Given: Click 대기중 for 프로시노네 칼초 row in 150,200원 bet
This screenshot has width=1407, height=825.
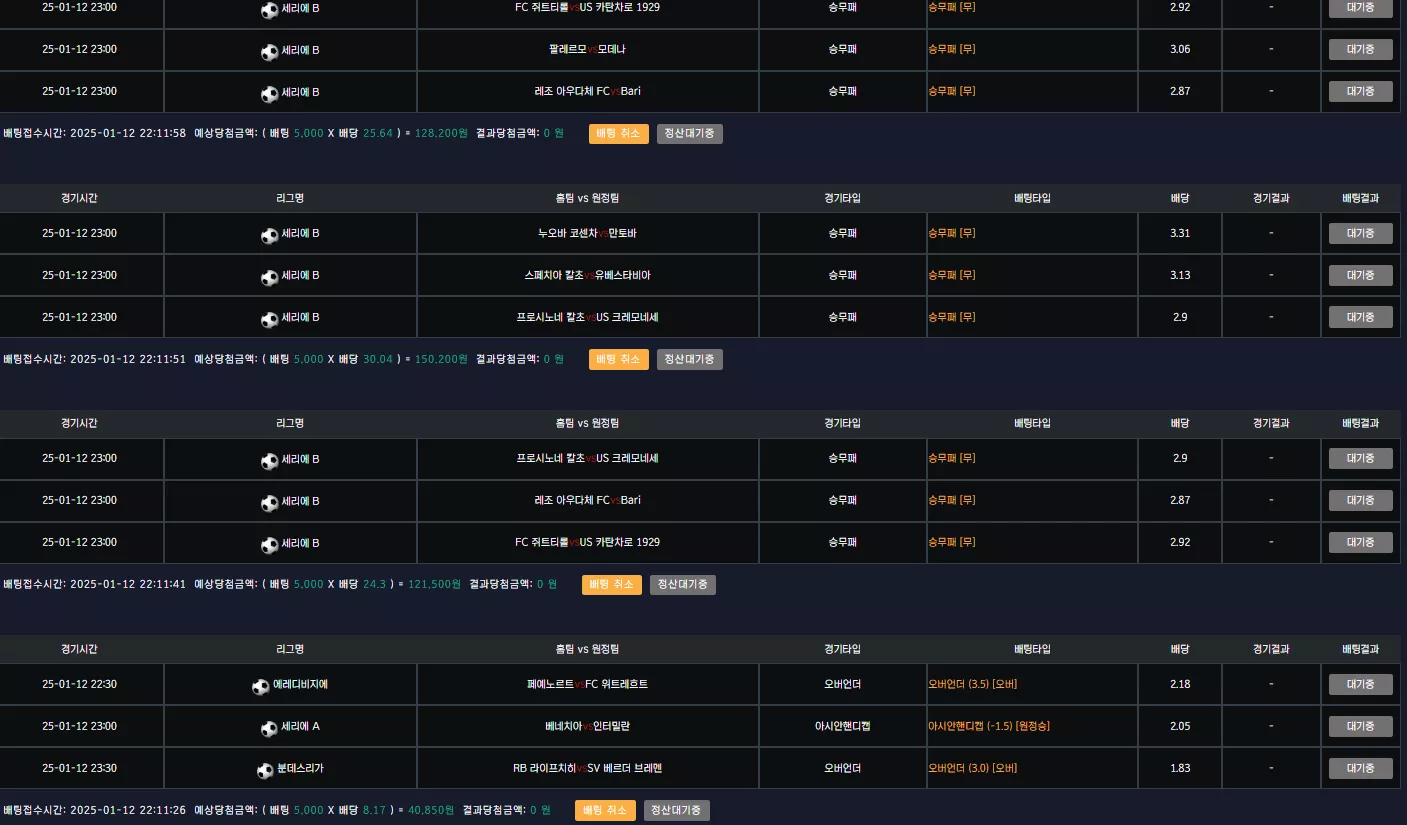Looking at the screenshot, I should point(1360,317).
